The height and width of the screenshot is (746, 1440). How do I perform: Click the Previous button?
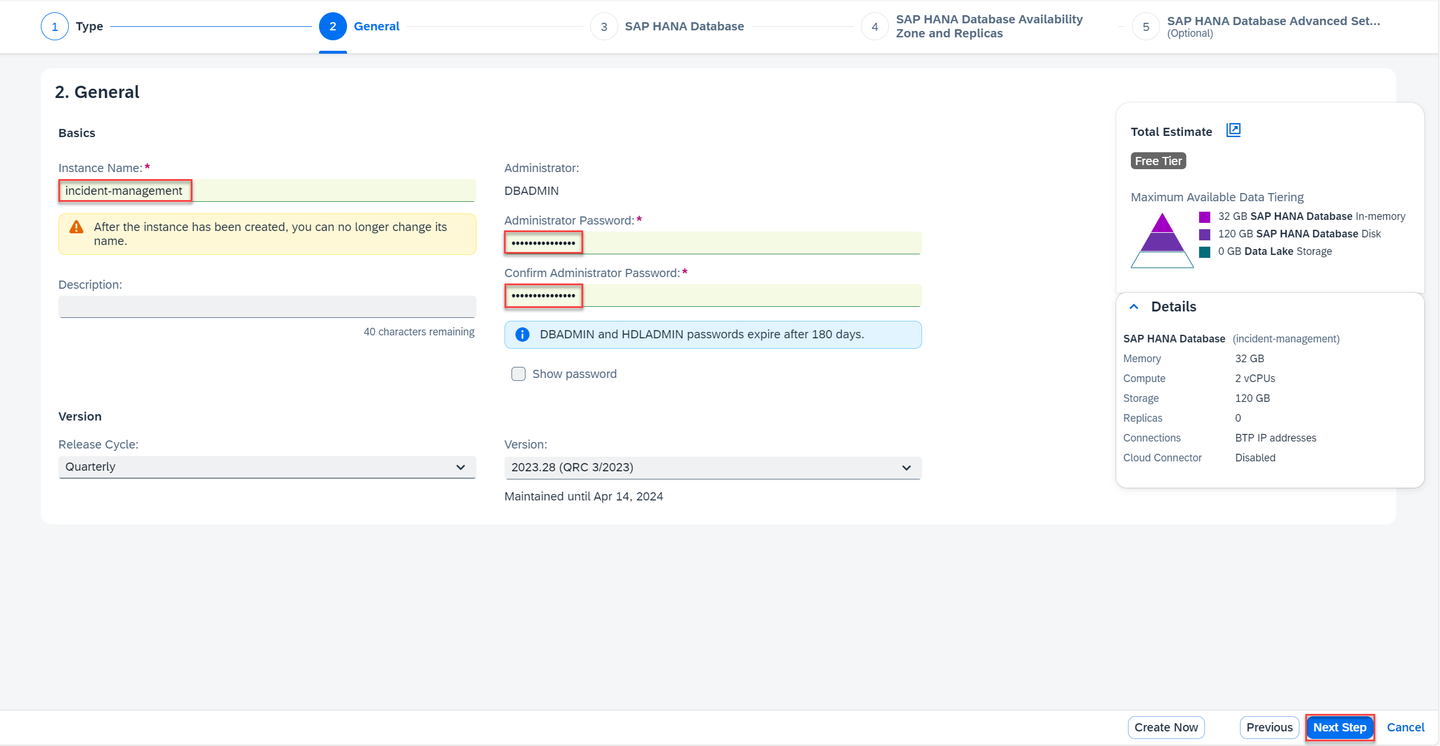coord(1269,727)
